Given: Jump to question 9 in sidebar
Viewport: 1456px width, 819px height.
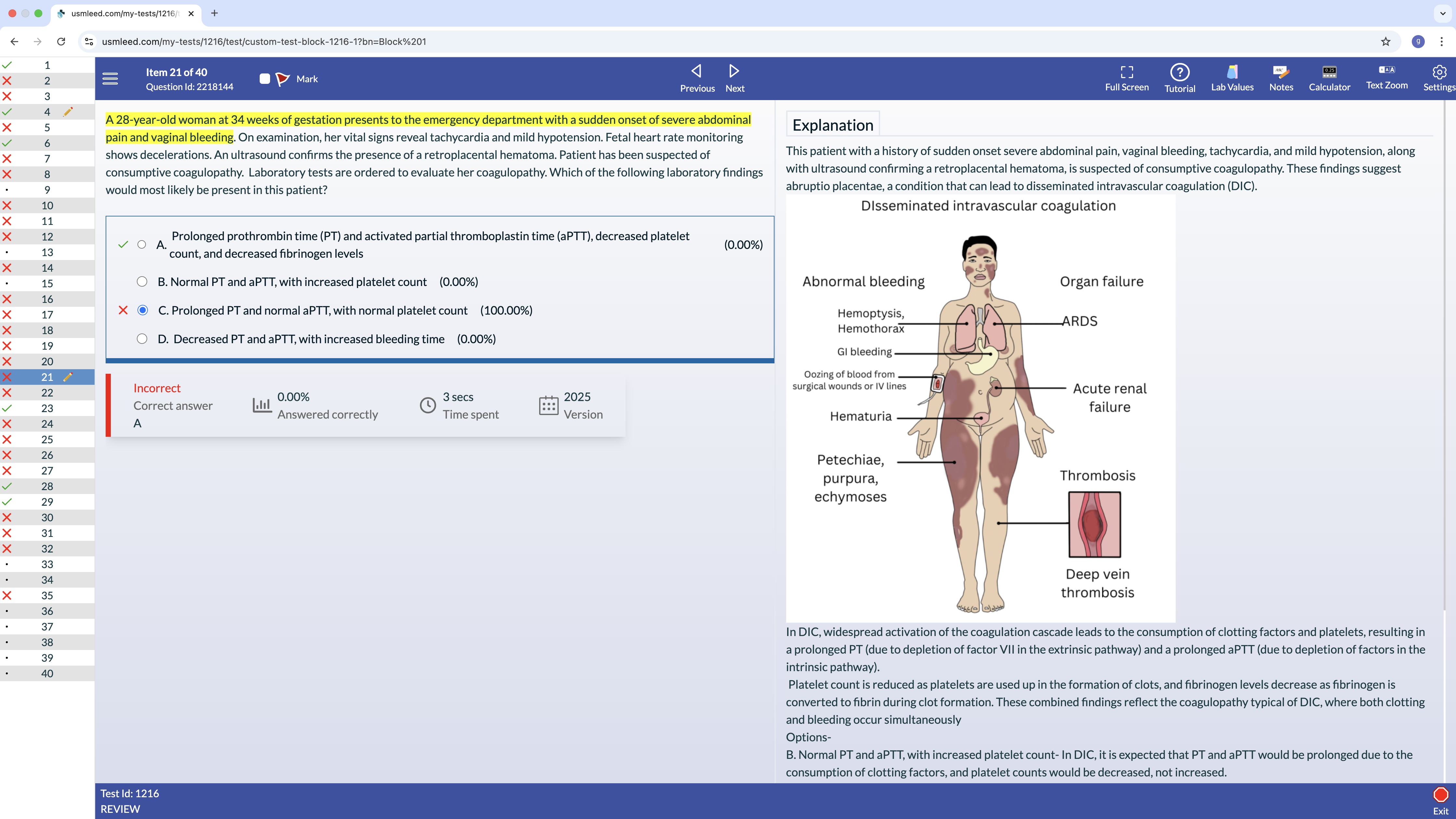Looking at the screenshot, I should tap(47, 190).
